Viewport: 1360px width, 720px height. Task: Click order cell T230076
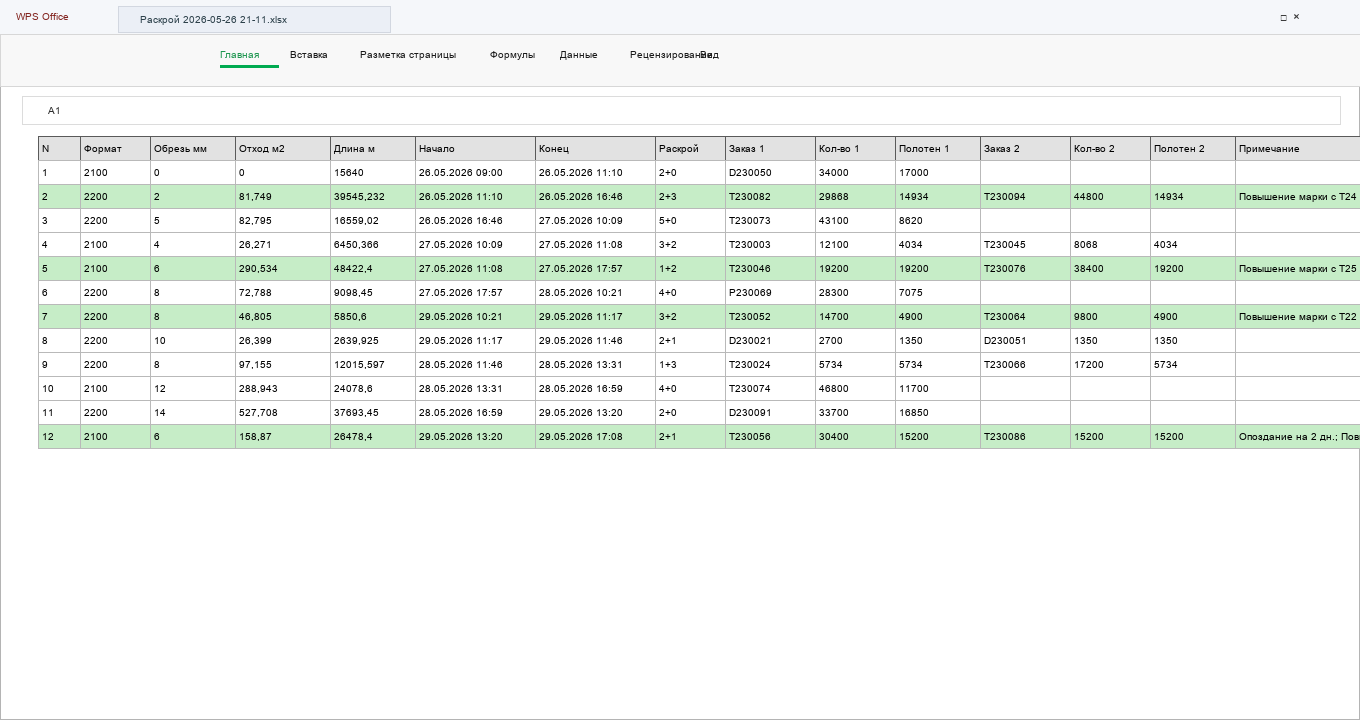pos(1025,269)
